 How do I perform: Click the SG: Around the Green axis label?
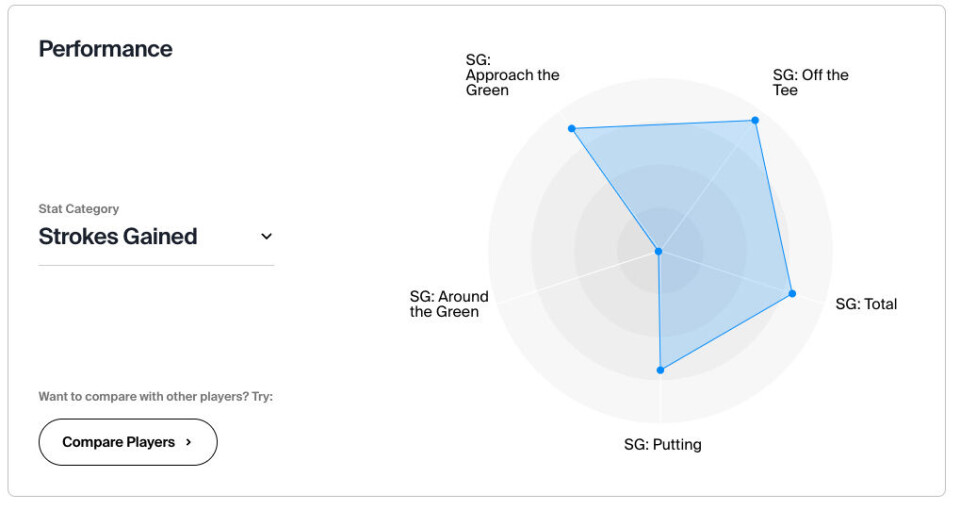pos(449,304)
